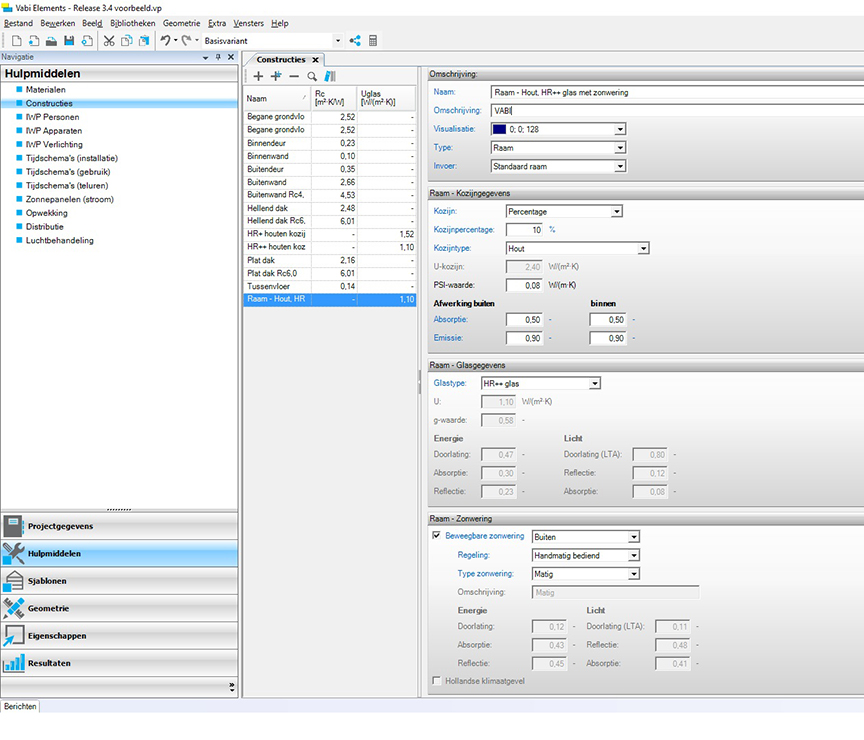Click the scissors cut icon

(109, 41)
